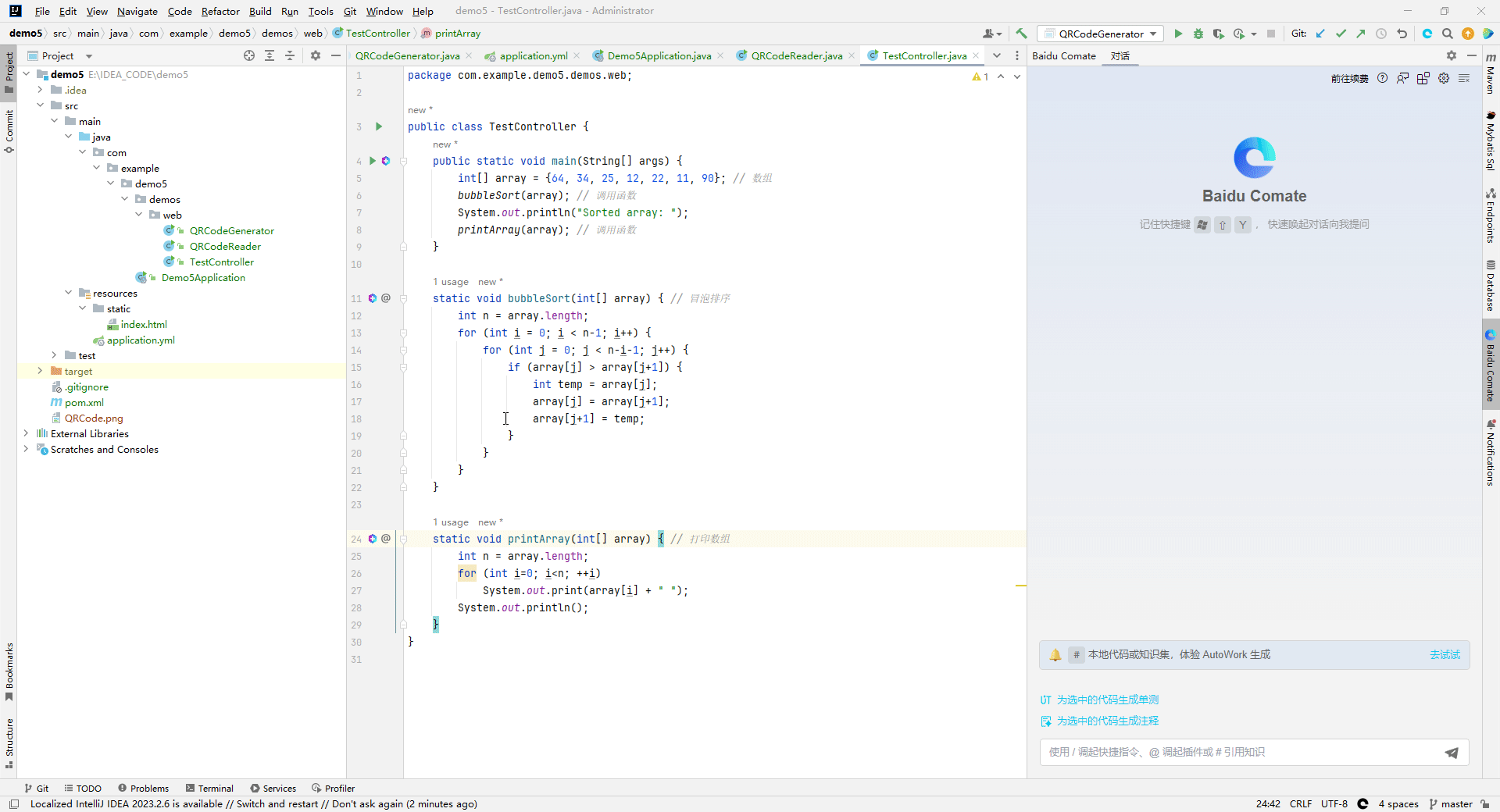Send the Comate message with the paper plane icon
Viewport: 1500px width, 812px height.
(1452, 753)
